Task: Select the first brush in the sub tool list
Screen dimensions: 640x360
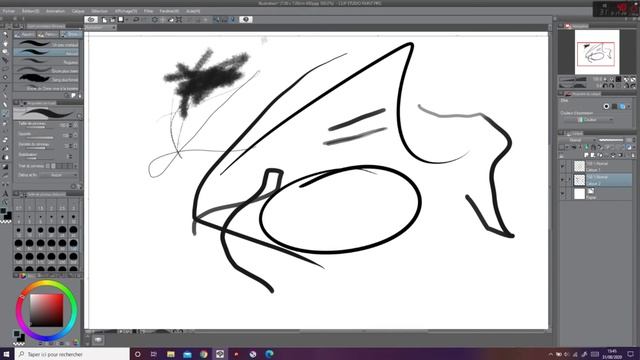Action: (46, 44)
